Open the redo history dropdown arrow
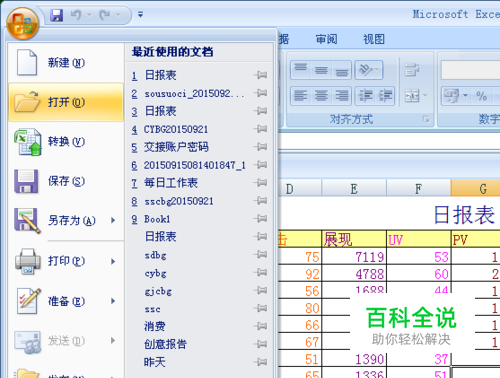Image resolution: width=500 pixels, height=378 pixels. pos(118,15)
